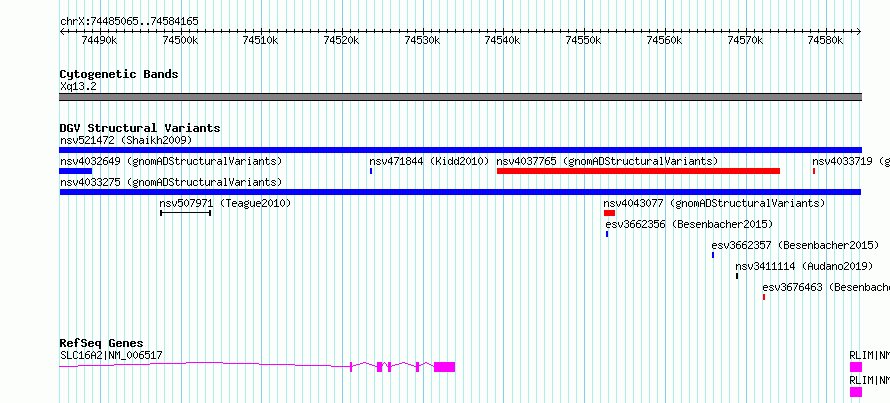Image resolution: width=890 pixels, height=403 pixels.
Task: Open nsv4032649 gnomAD variant label
Action: (171, 161)
